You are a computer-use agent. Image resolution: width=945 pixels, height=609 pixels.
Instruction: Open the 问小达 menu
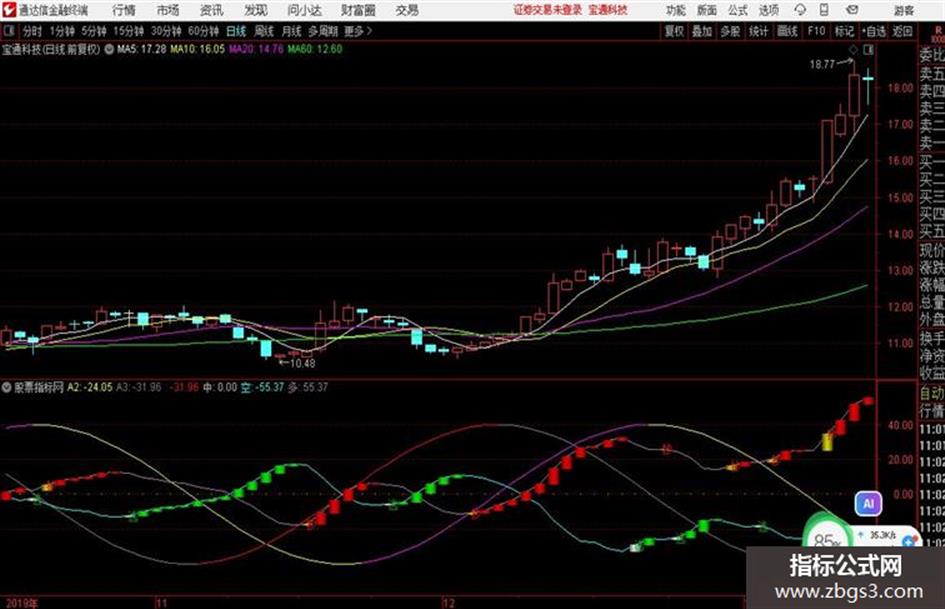pyautogui.click(x=304, y=10)
